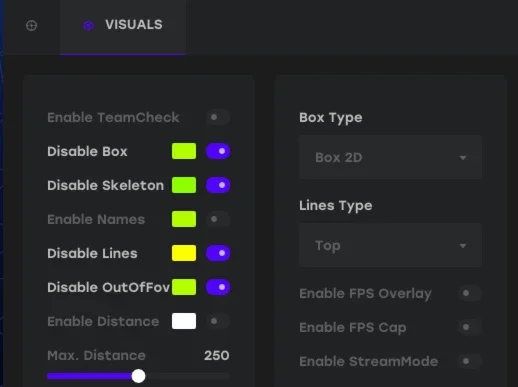Screen dimensions: 518x387
Task: Turn on the Enable Distance toggle
Action: point(218,321)
